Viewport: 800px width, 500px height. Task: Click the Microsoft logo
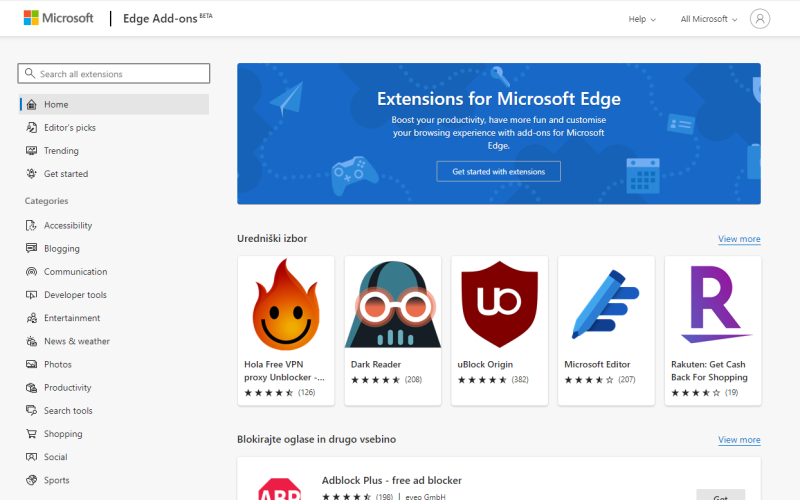59,18
